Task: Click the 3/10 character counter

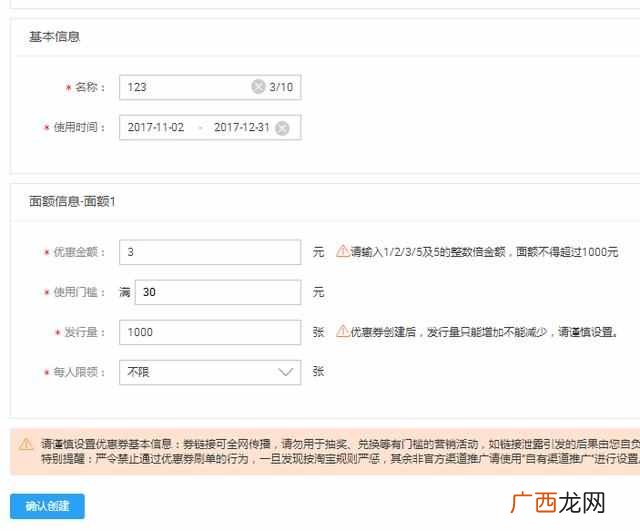Action: point(281,87)
